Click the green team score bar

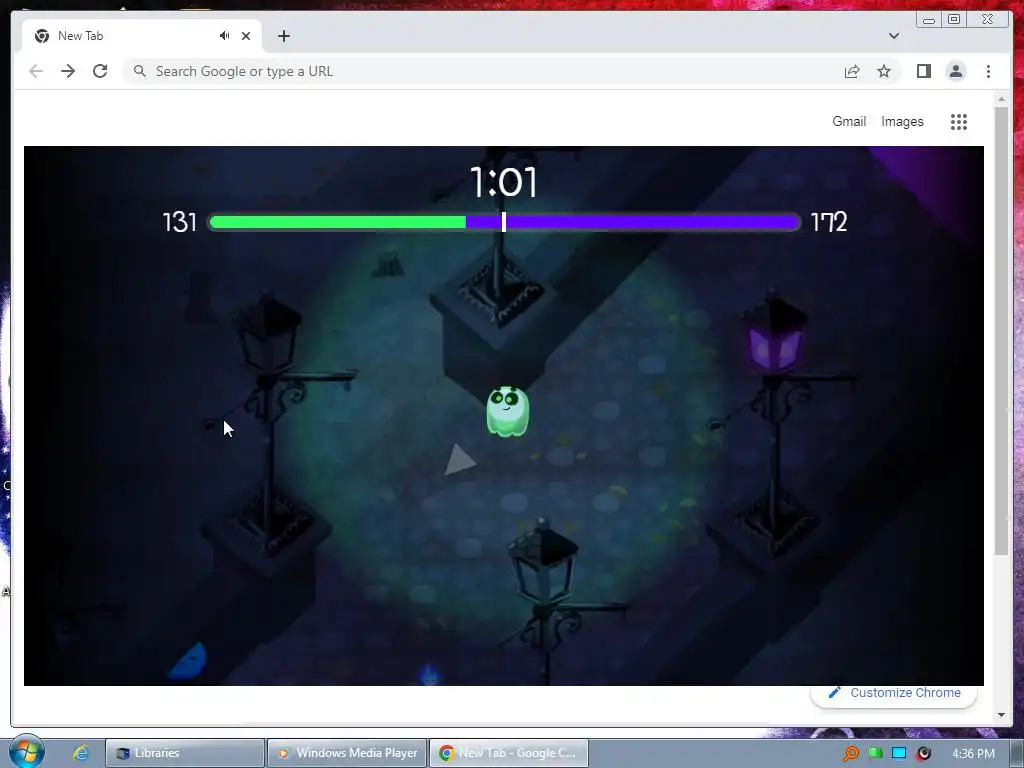click(x=338, y=222)
